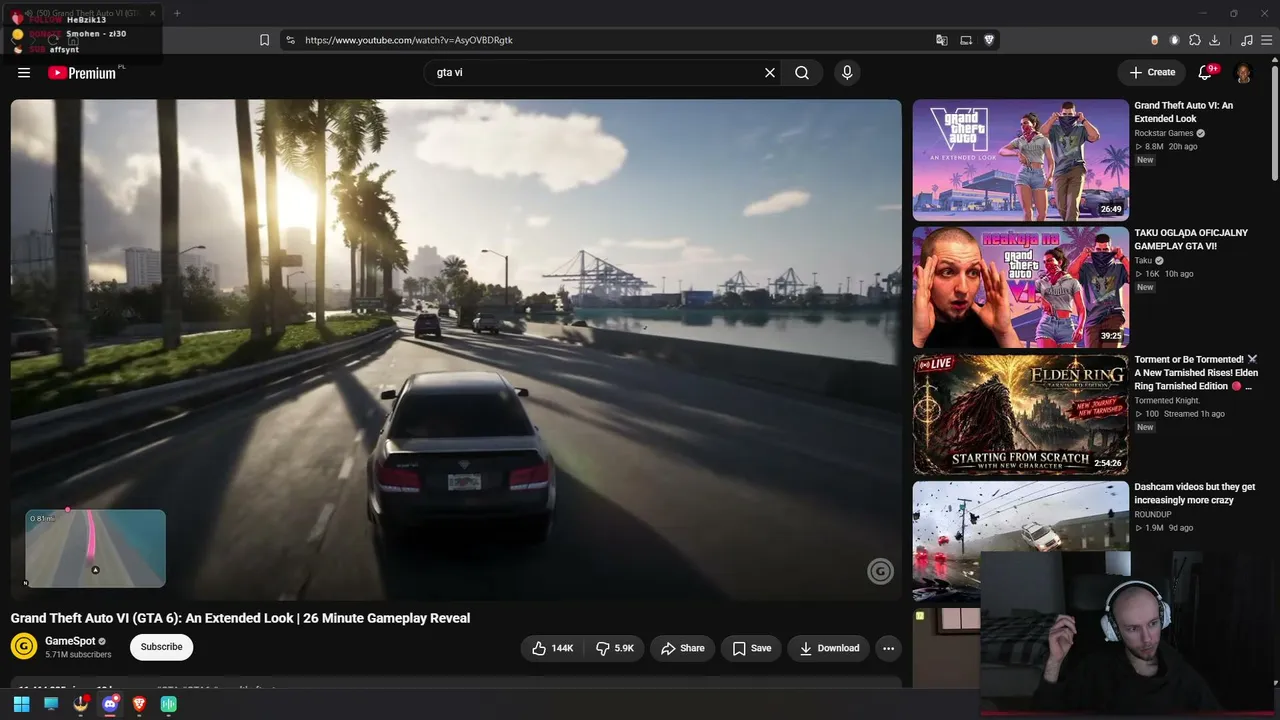Open 'Grand Theft Auto VI: An Extended Look' thumbnail
Image resolution: width=1280 pixels, height=720 pixels.
tap(1020, 160)
